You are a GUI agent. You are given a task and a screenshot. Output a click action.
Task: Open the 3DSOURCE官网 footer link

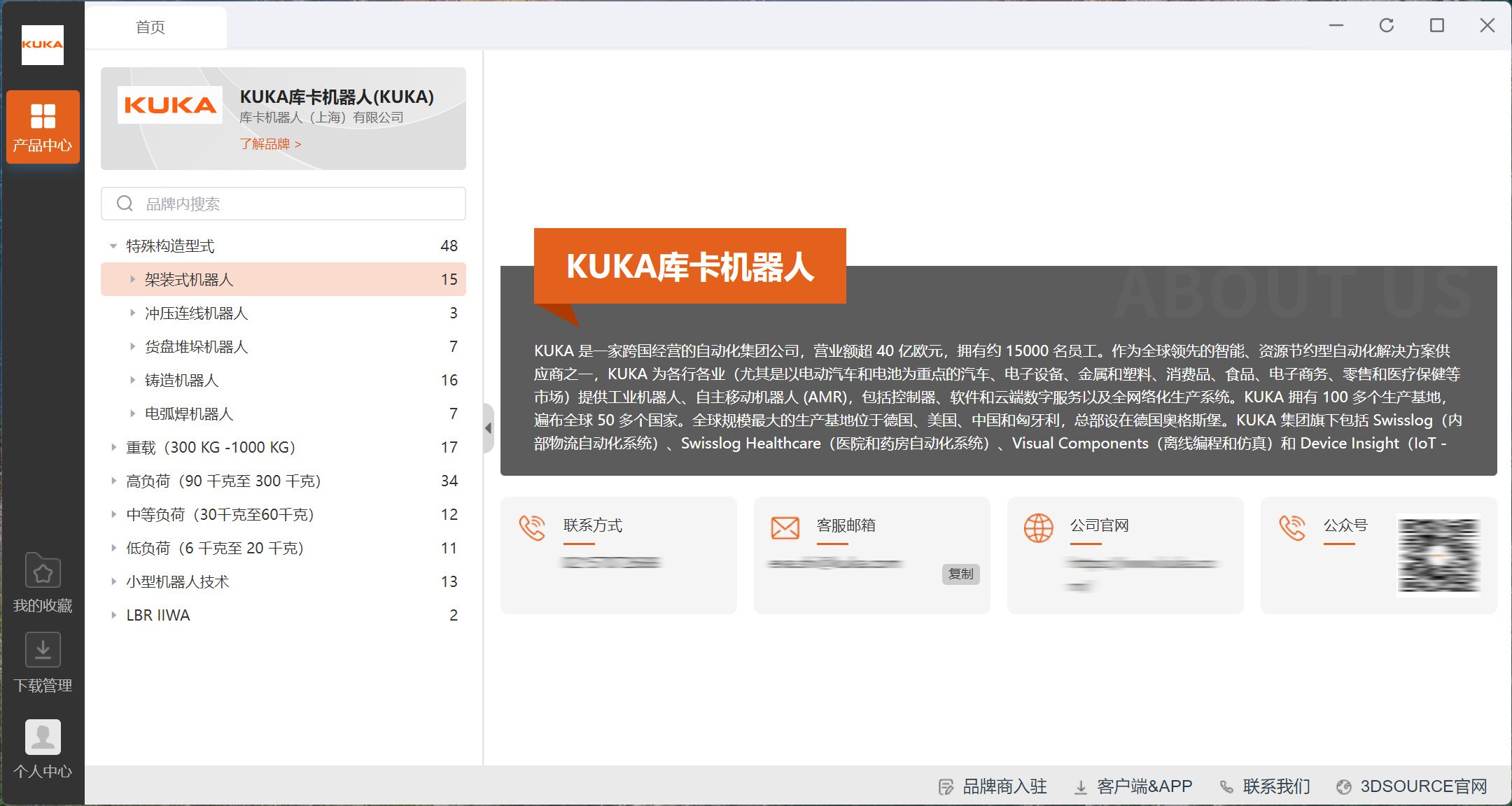1424,787
